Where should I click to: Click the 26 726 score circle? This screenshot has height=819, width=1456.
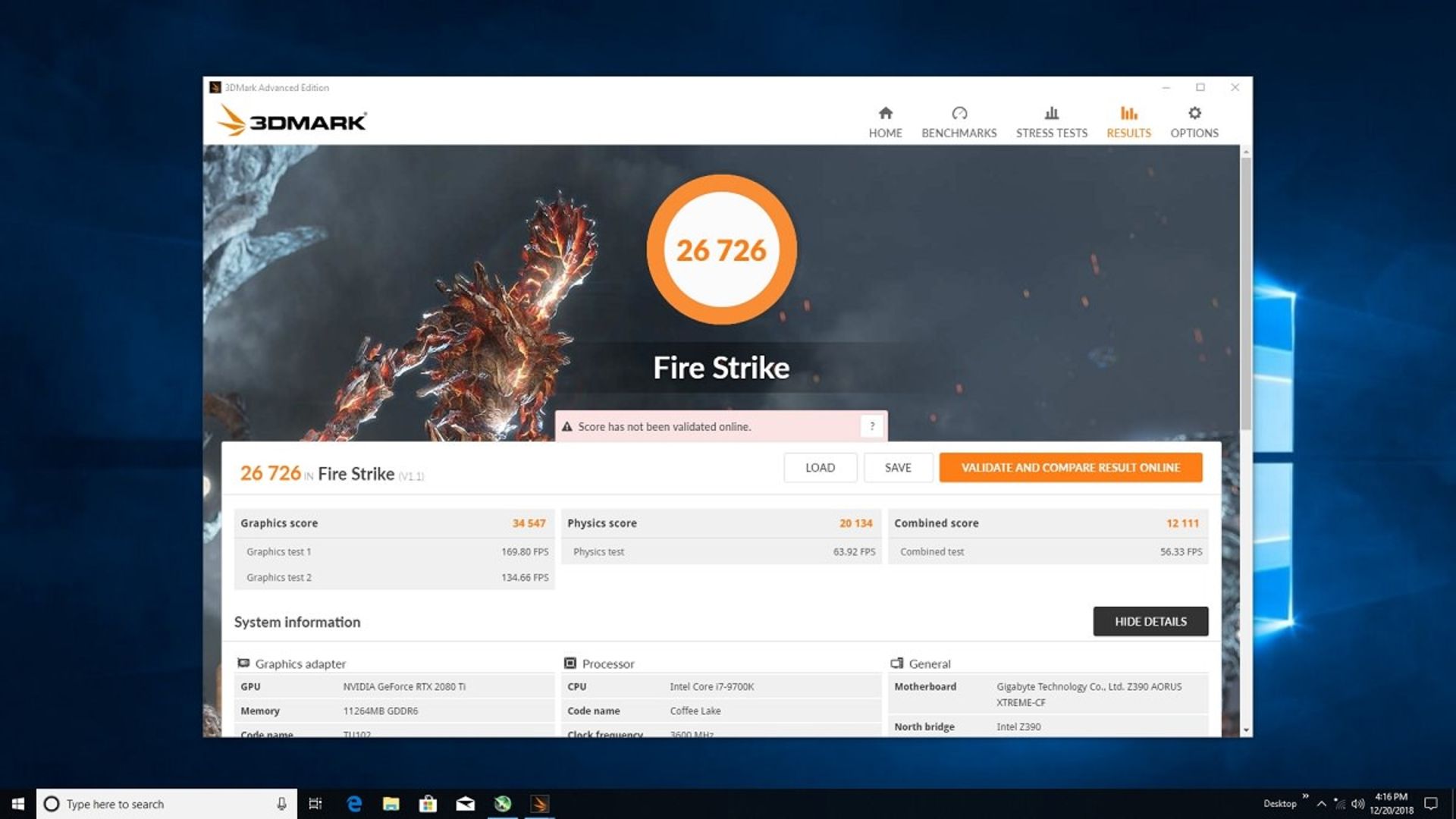pos(721,250)
